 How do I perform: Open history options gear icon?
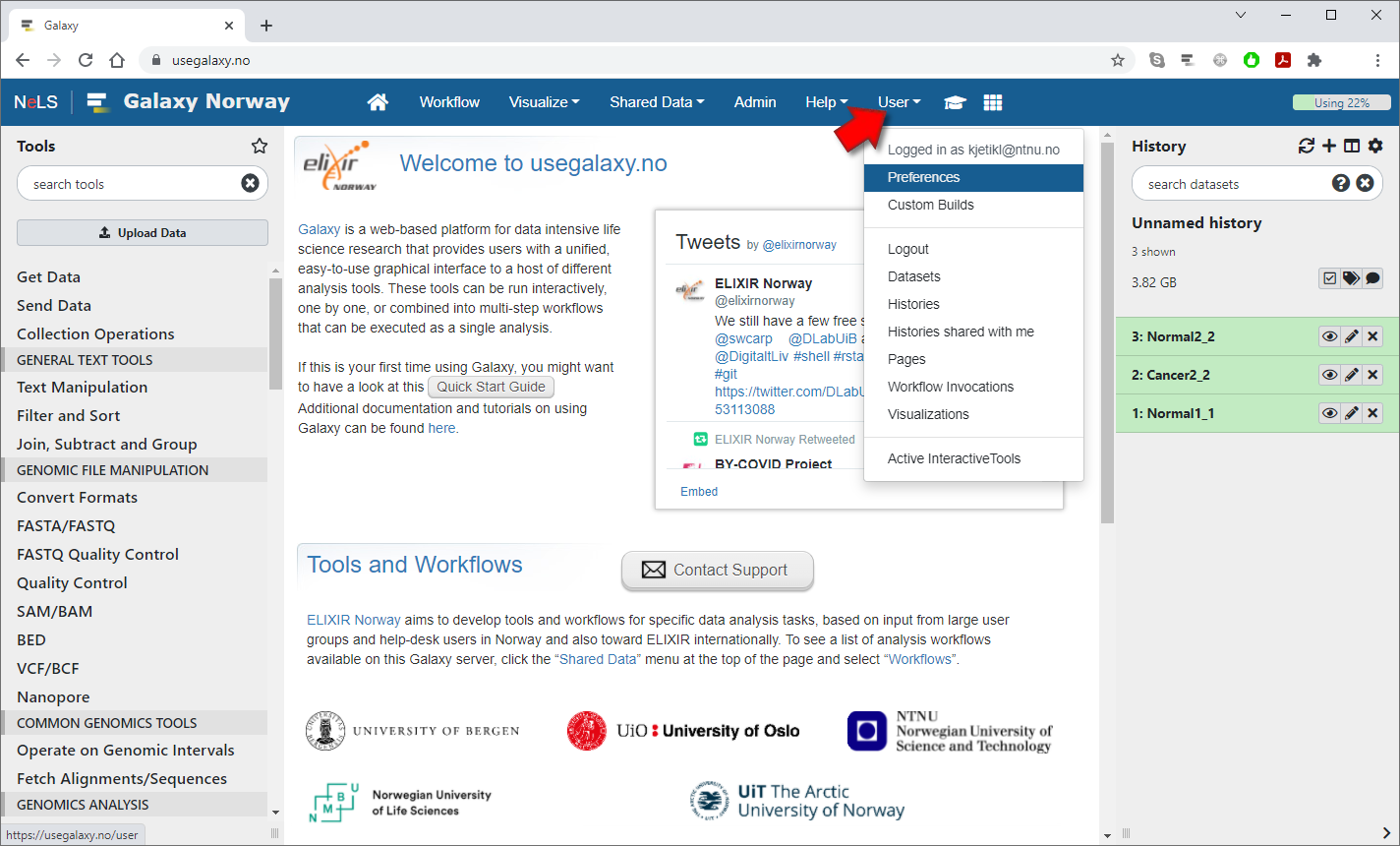(1375, 146)
